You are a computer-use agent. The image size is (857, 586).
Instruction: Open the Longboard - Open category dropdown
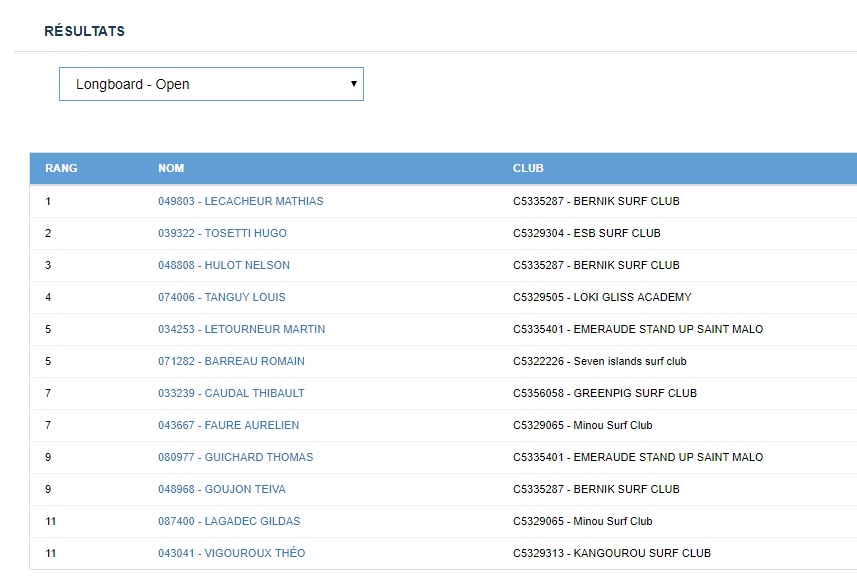pos(211,84)
